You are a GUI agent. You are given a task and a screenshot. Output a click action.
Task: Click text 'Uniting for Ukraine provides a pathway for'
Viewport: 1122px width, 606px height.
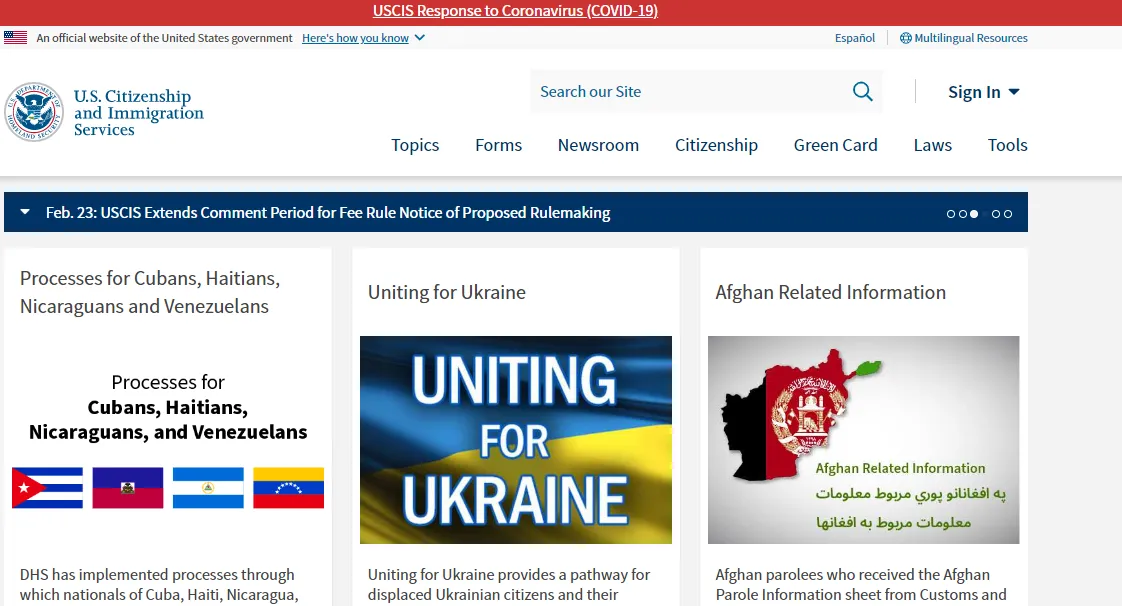509,575
